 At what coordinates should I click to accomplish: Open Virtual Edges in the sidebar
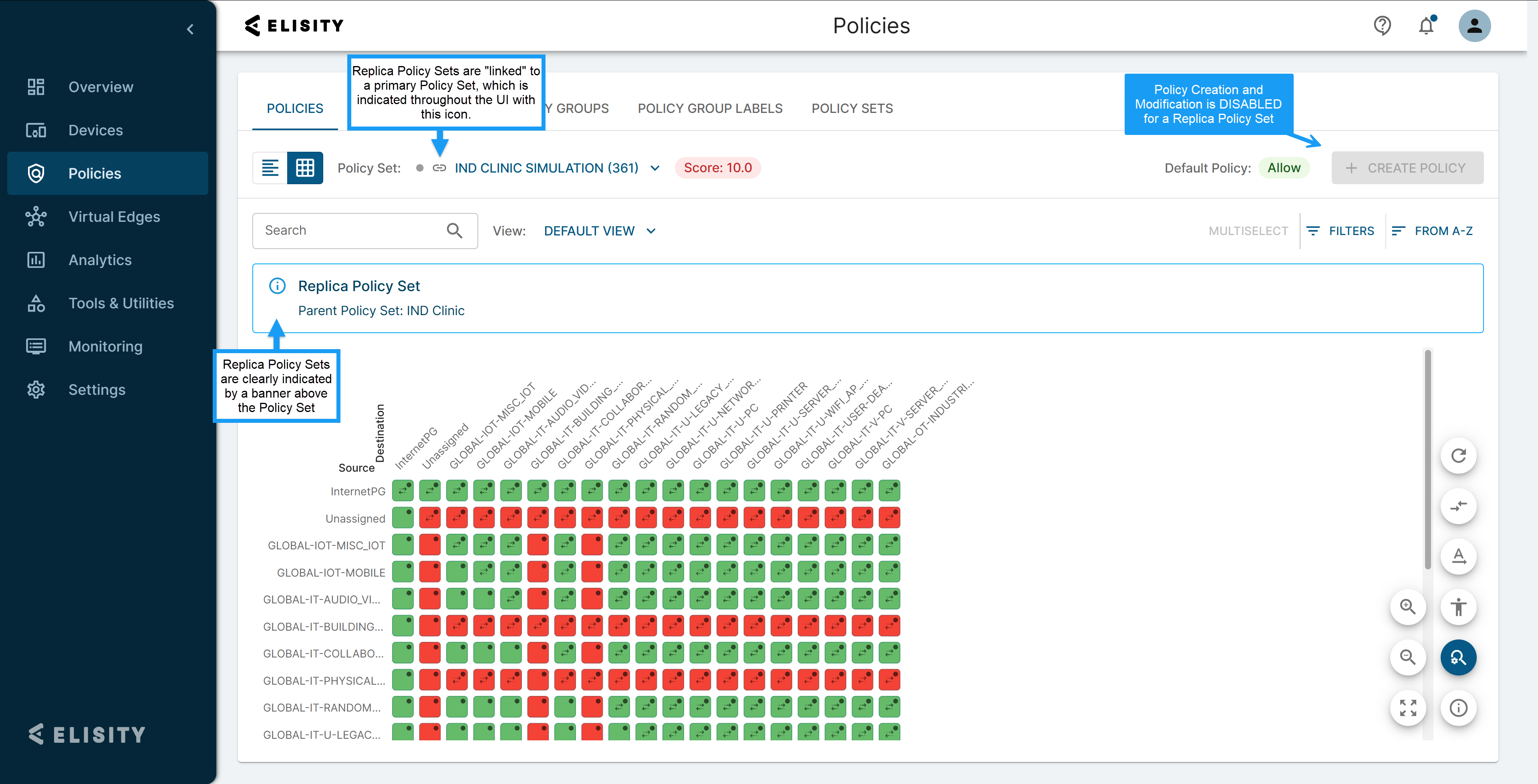[x=114, y=217]
